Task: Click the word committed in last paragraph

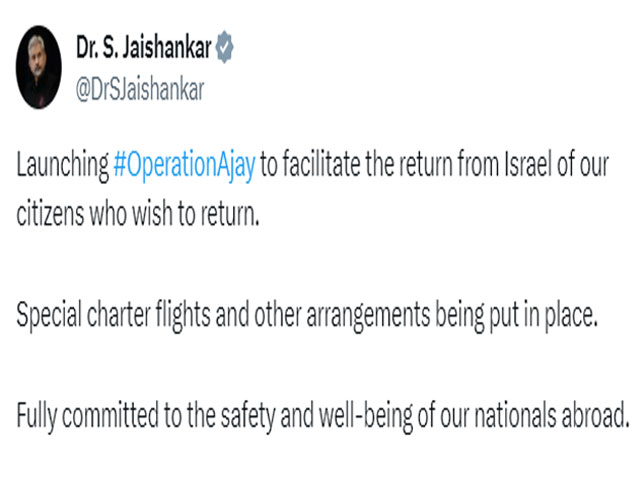Action: [110, 416]
